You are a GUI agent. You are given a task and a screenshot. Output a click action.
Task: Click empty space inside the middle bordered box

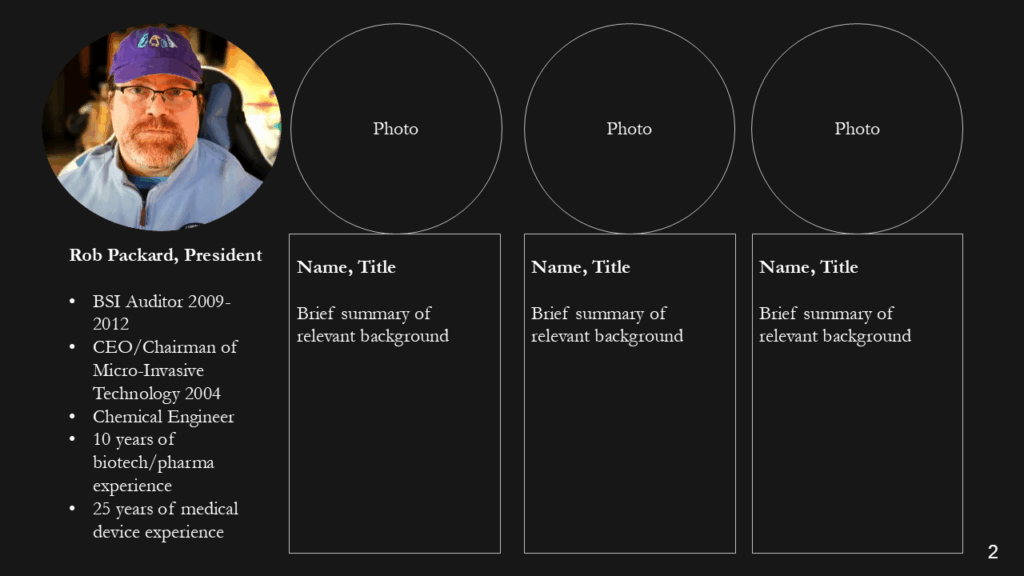tap(629, 450)
